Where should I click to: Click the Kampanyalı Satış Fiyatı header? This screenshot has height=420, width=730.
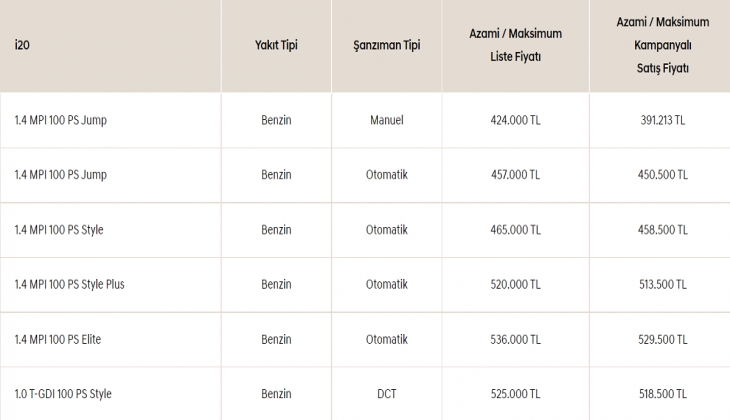click(x=661, y=45)
